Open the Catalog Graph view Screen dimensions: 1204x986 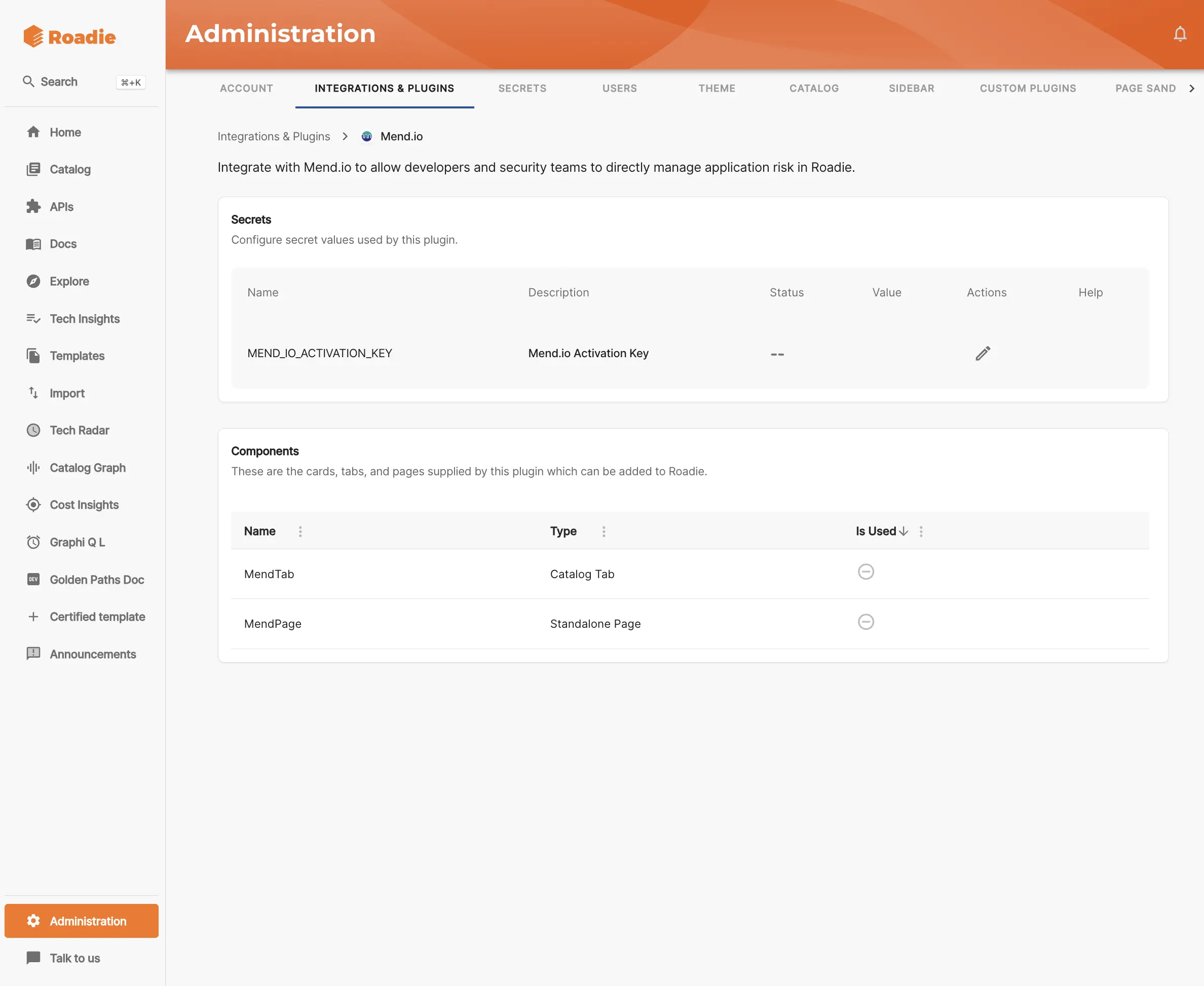pyautogui.click(x=88, y=468)
